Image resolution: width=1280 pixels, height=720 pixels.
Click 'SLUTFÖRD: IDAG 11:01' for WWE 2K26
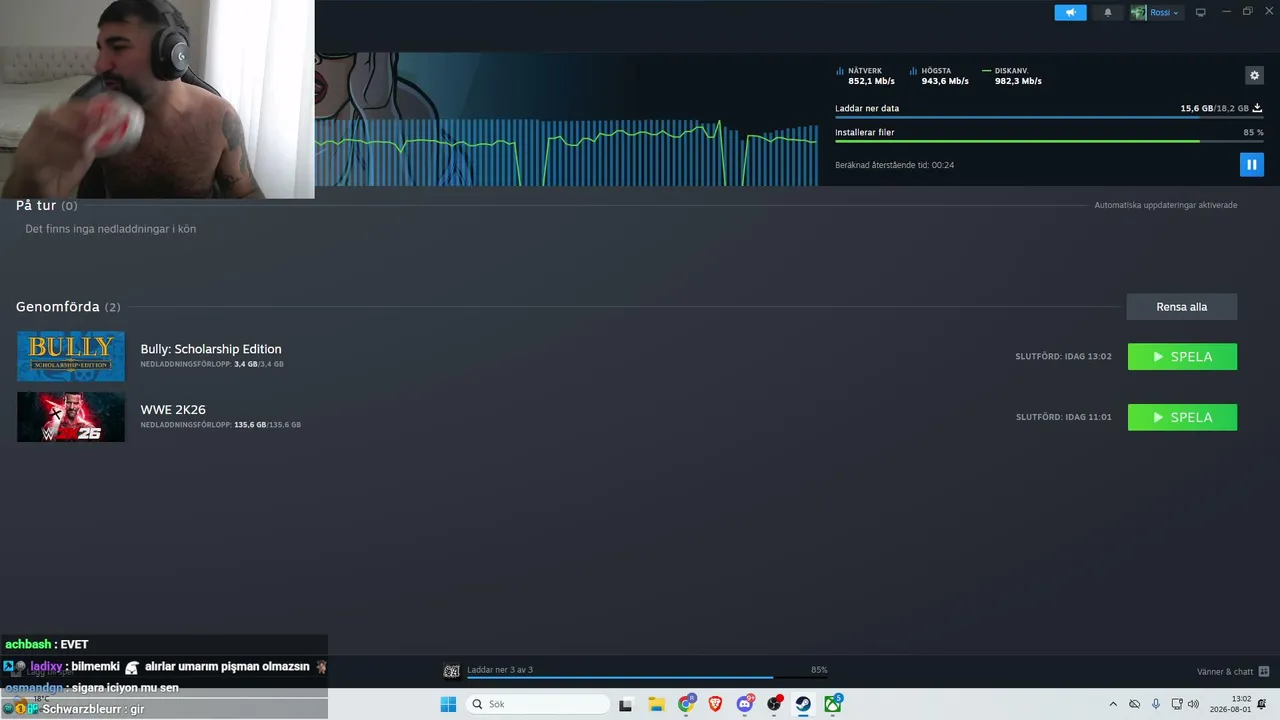[x=1063, y=417]
